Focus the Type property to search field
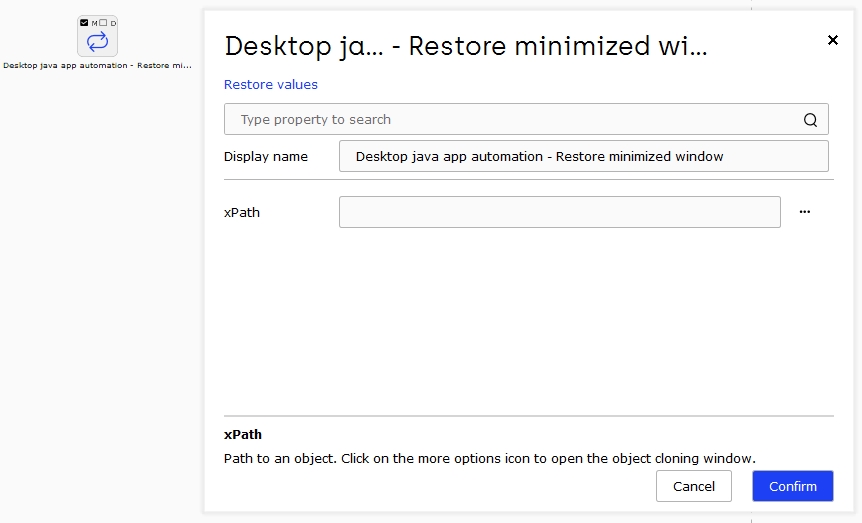Screen dimensions: 862x523 point(526,119)
